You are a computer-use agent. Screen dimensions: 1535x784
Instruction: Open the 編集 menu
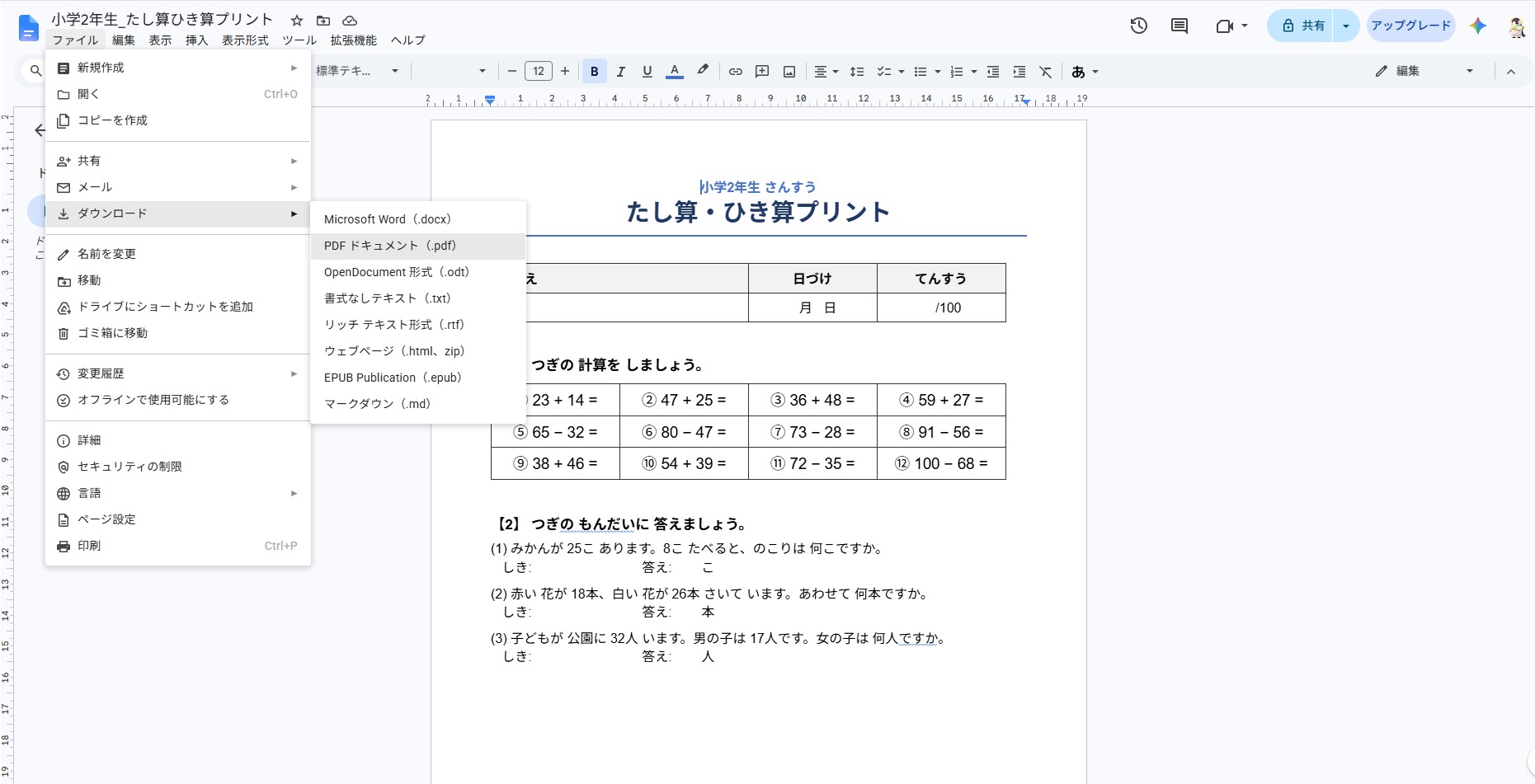click(124, 40)
